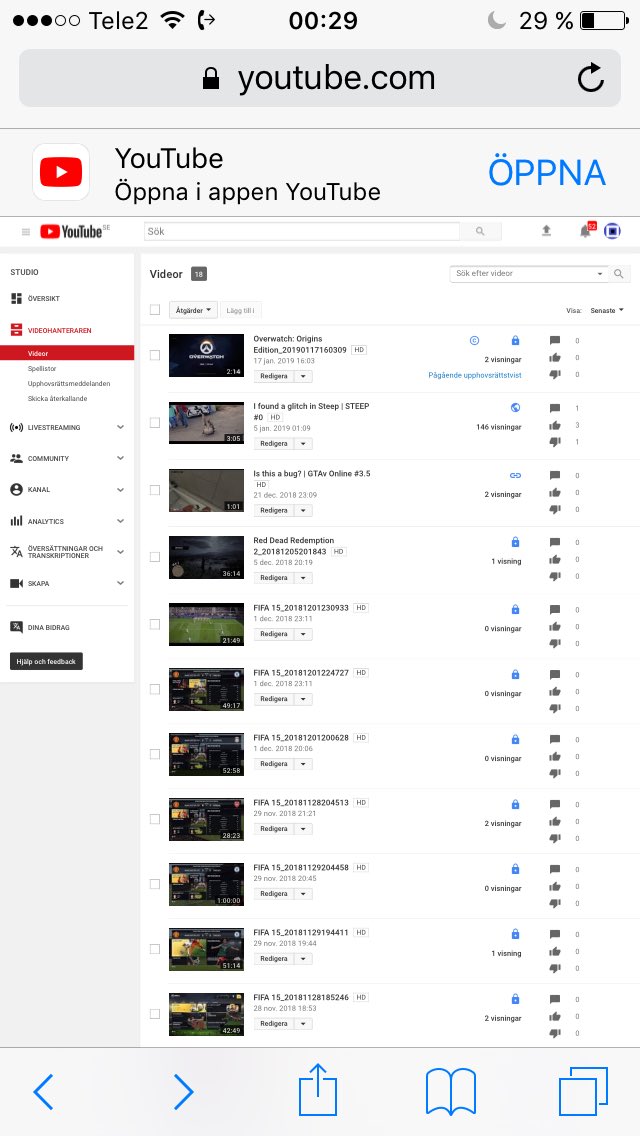This screenshot has width=640, height=1136.
Task: Select checkbox for FIFA 15_20181201224727
Action: point(154,689)
